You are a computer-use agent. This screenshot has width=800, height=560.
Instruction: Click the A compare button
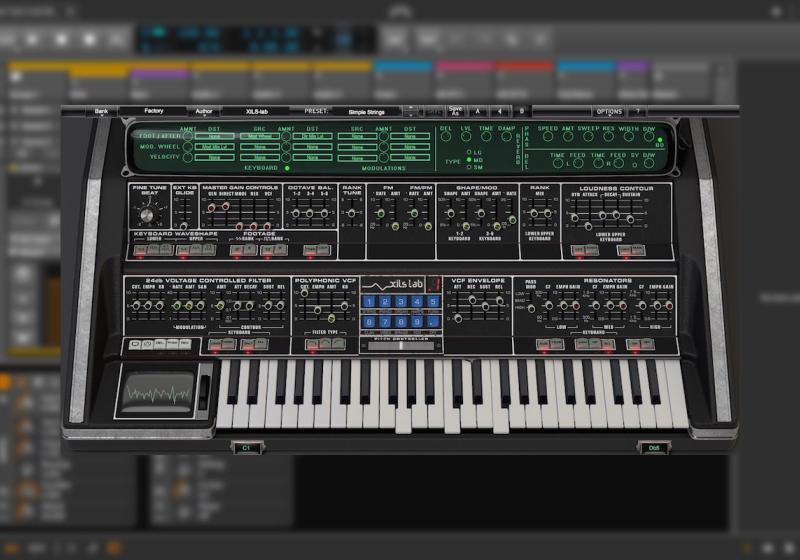pyautogui.click(x=477, y=111)
